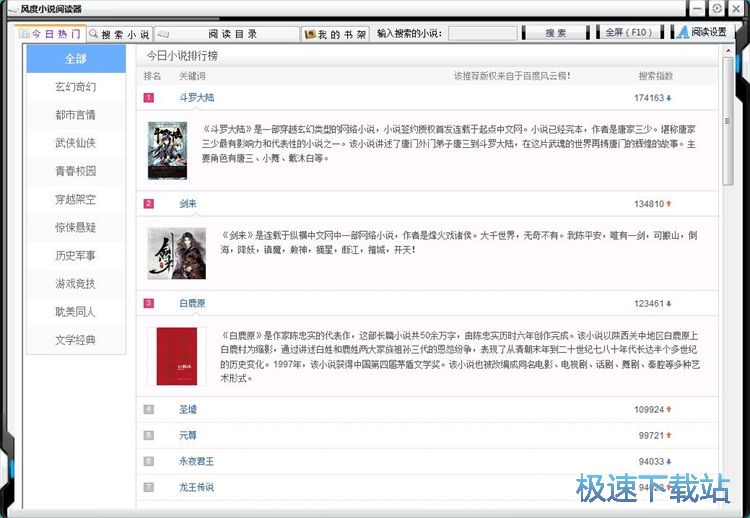Open the novel 圣墟
Image resolution: width=750 pixels, height=518 pixels.
(x=188, y=409)
